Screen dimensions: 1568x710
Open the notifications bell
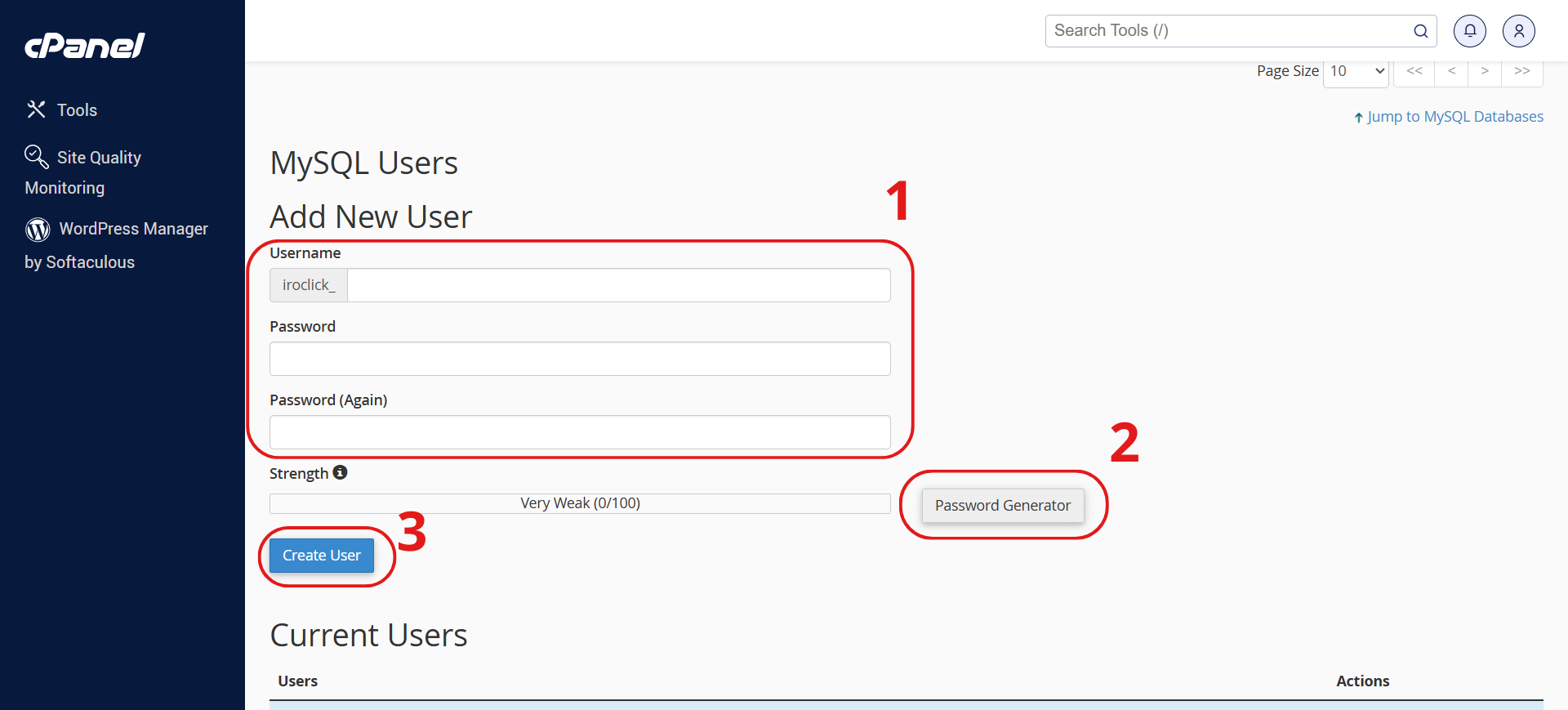tap(1469, 31)
